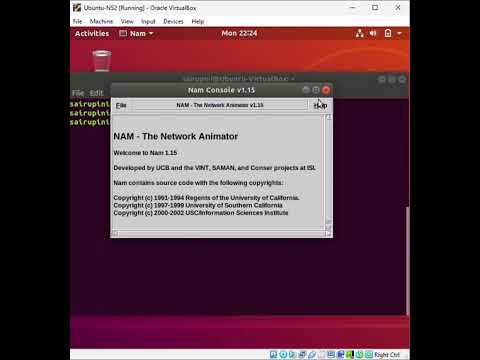Click the Nam Console v1.15 title bar
This screenshot has height=360, width=480.
click(x=221, y=90)
